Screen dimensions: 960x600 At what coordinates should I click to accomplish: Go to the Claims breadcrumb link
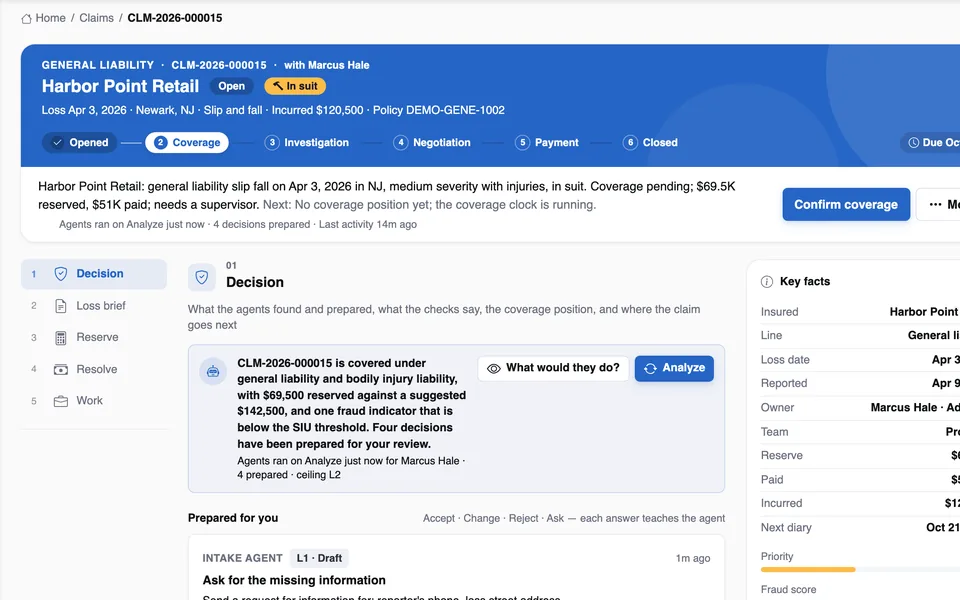coord(96,18)
